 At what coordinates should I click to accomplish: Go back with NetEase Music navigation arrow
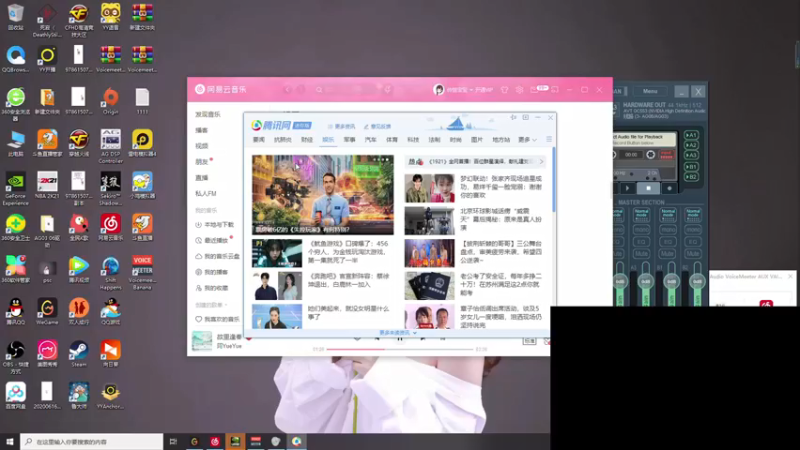click(x=287, y=90)
